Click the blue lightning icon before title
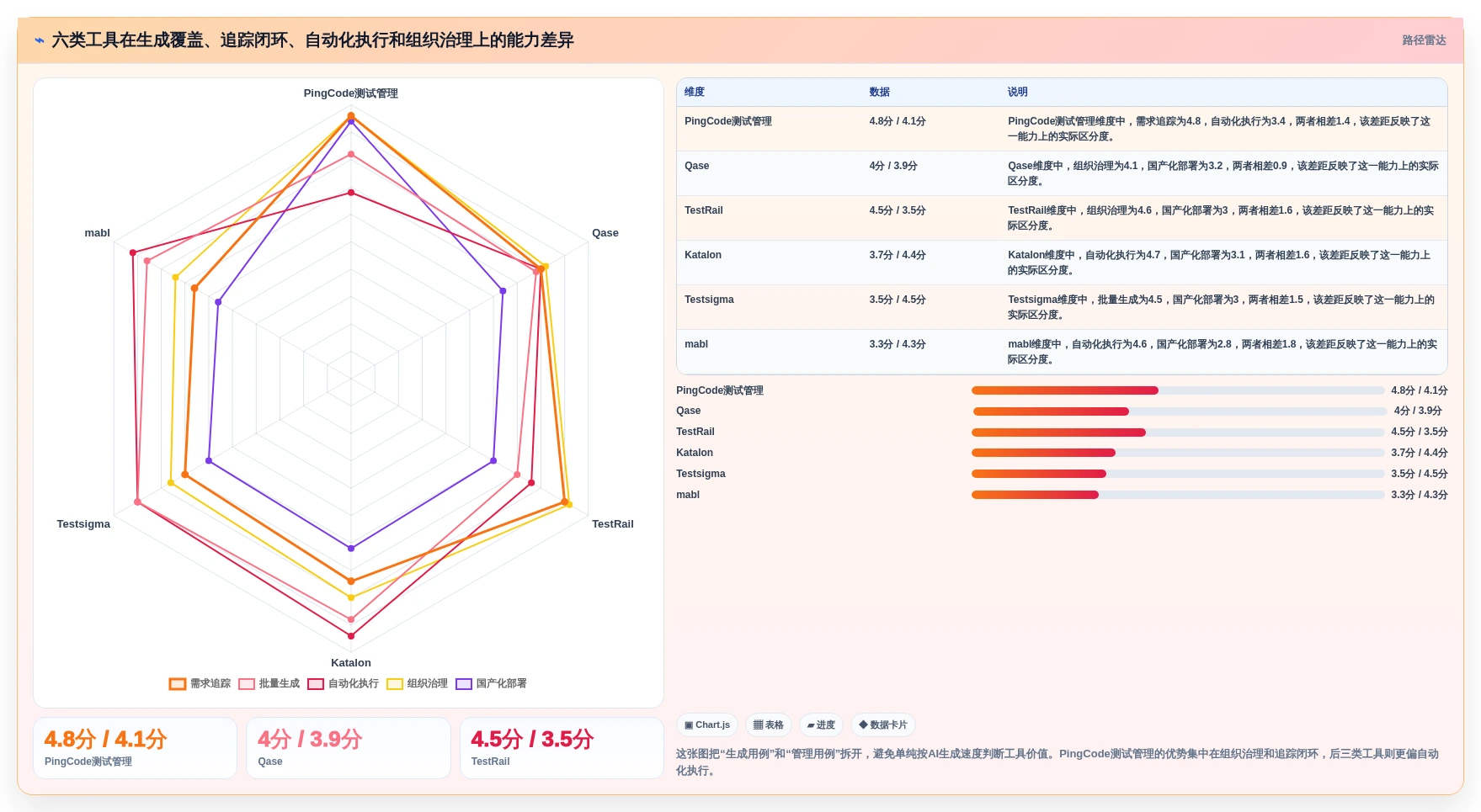The width and height of the screenshot is (1481, 812). click(40, 40)
